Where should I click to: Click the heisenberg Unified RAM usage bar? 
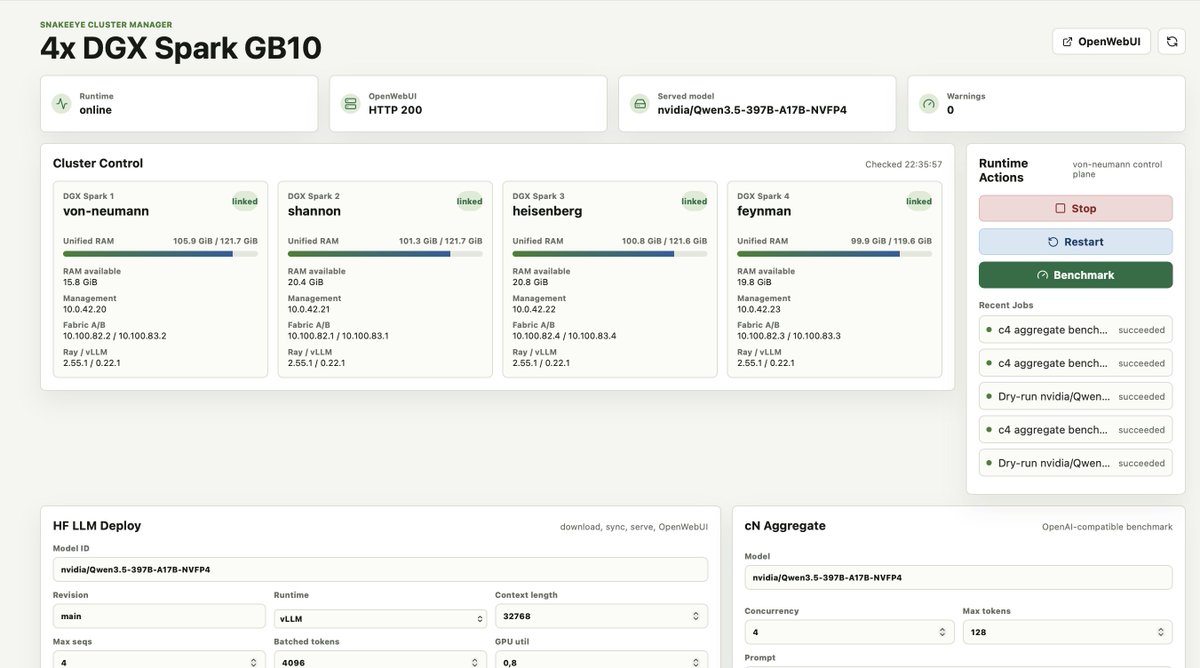point(610,254)
